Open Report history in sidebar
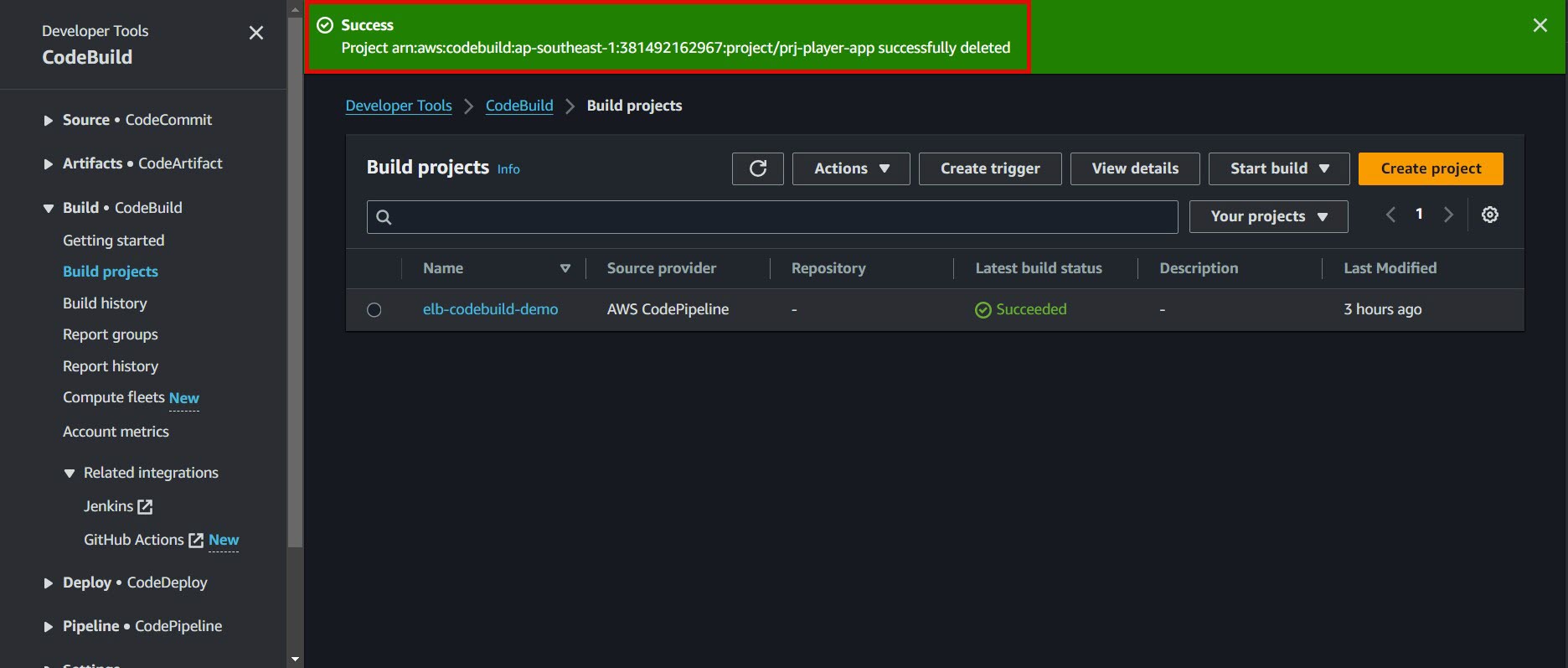1568x668 pixels. tap(111, 366)
